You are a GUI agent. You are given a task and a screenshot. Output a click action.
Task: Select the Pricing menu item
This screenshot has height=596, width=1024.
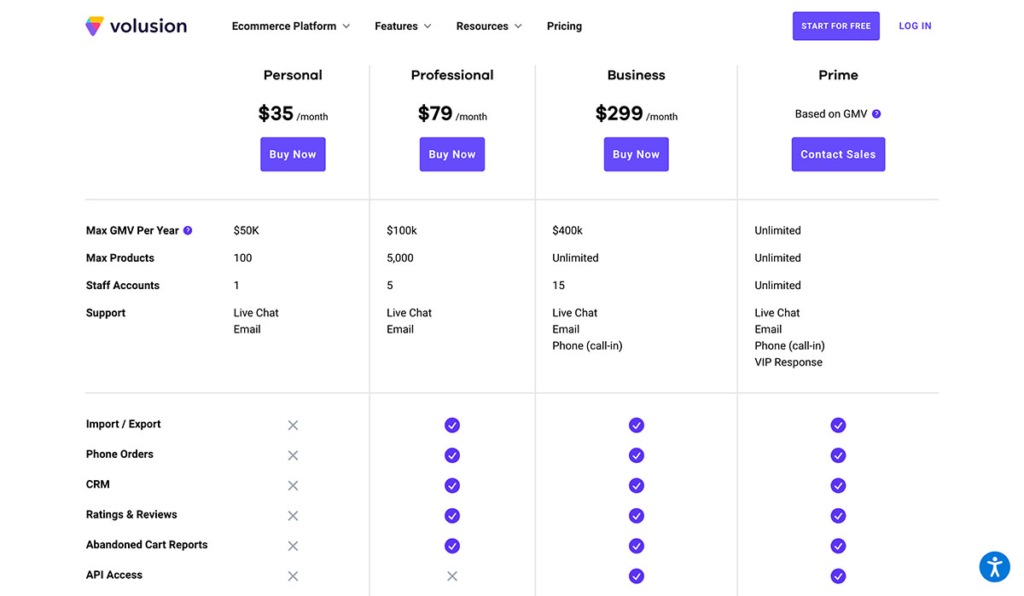pos(564,26)
